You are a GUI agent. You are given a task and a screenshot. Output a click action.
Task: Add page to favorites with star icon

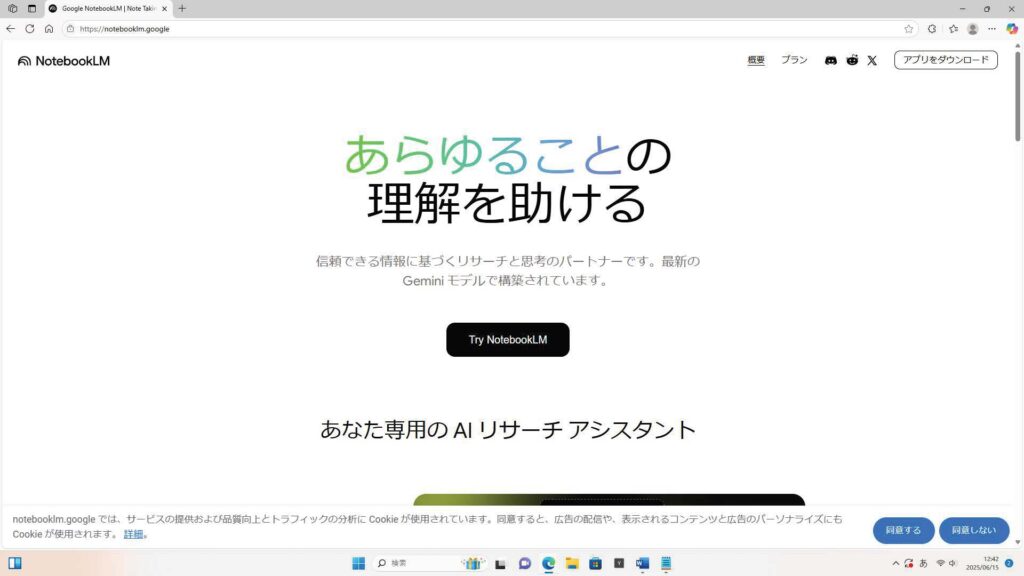[908, 29]
